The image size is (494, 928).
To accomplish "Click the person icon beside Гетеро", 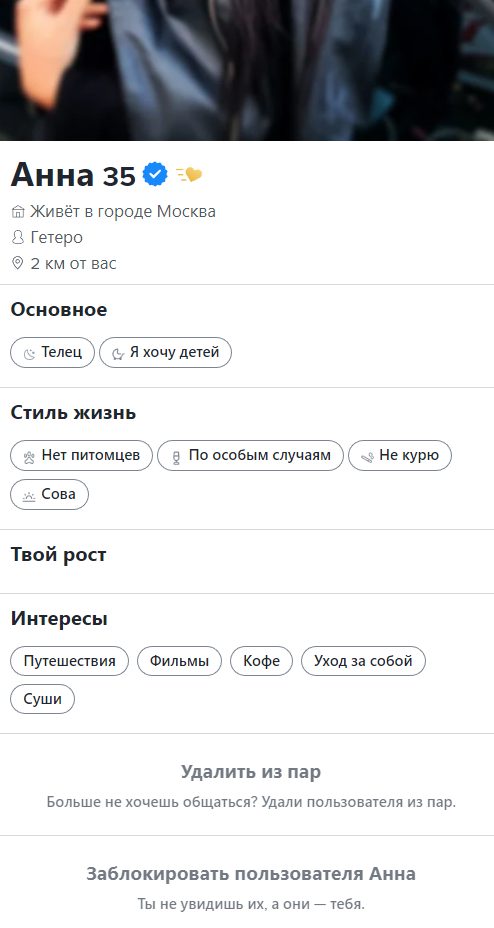I will click(18, 238).
